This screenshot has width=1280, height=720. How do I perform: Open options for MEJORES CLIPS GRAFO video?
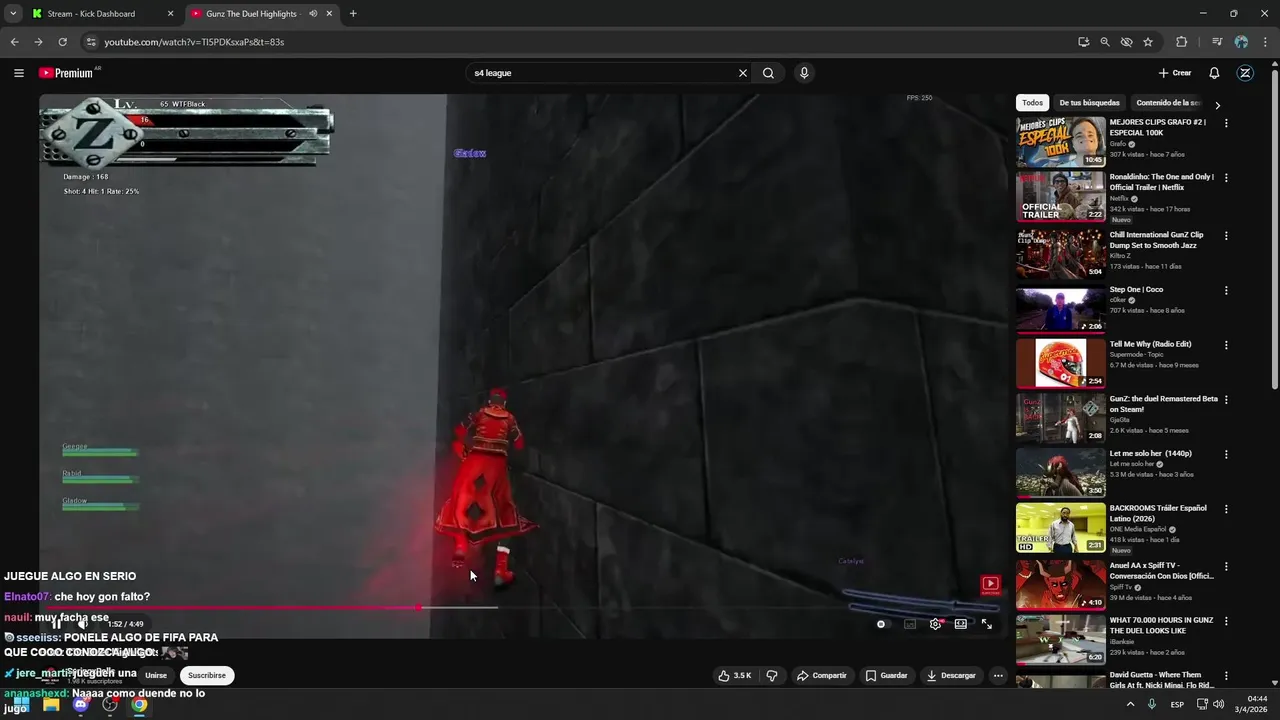pyautogui.click(x=1226, y=123)
